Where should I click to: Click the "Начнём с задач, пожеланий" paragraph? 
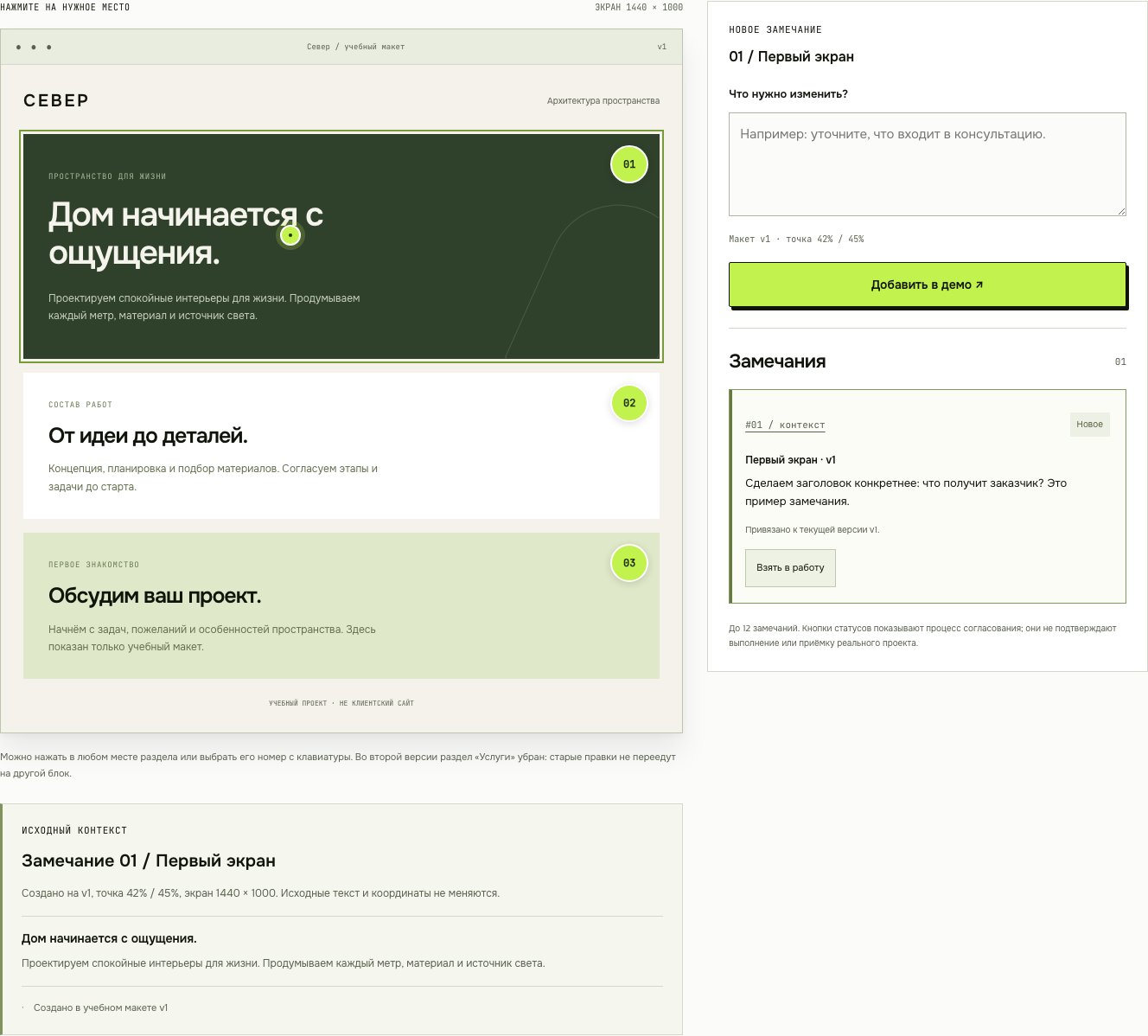pos(212,638)
